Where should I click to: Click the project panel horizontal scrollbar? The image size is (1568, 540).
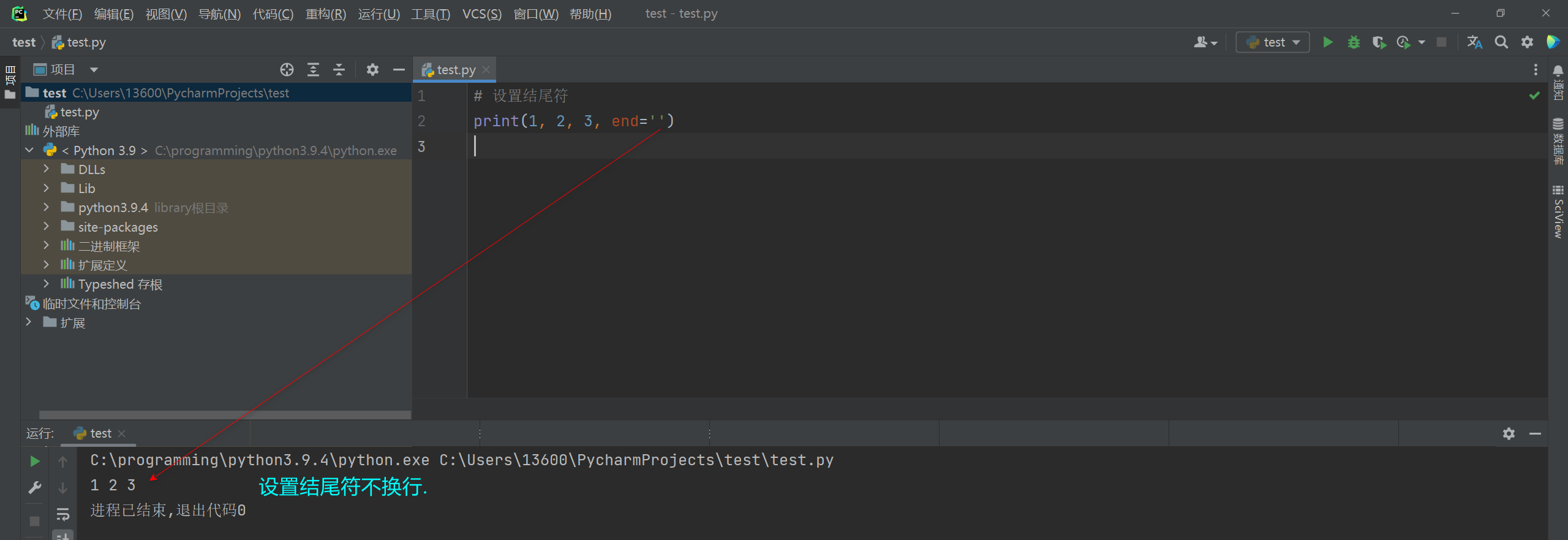[x=225, y=415]
